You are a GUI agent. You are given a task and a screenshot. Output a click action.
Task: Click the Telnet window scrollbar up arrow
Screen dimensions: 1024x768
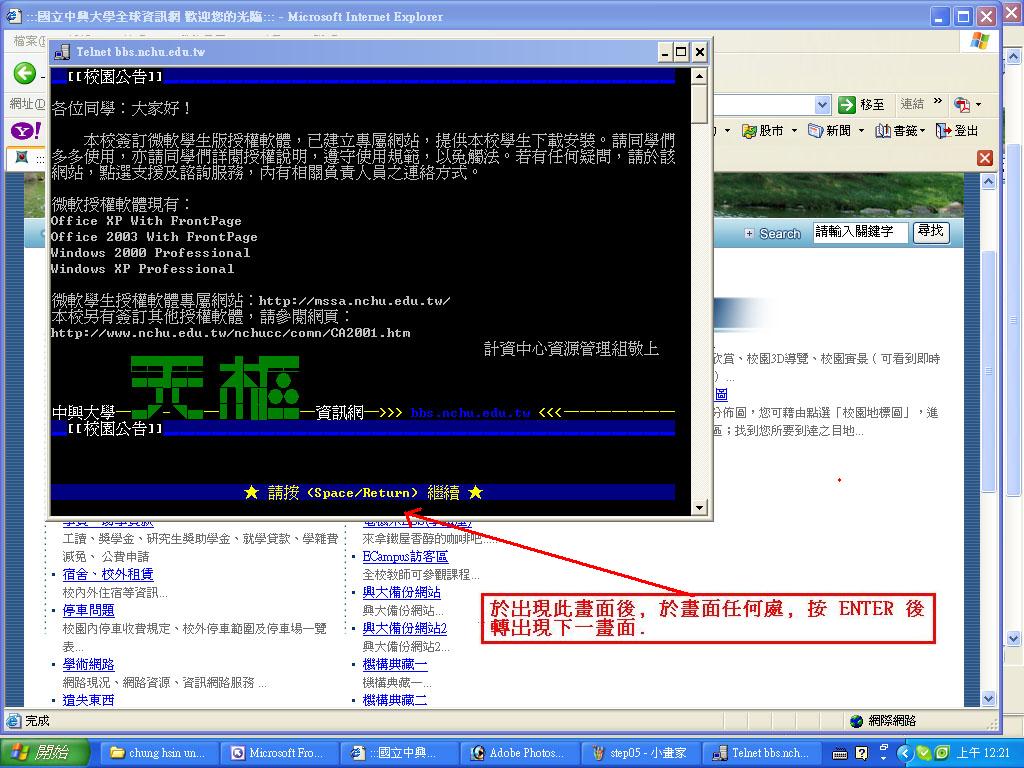[699, 76]
